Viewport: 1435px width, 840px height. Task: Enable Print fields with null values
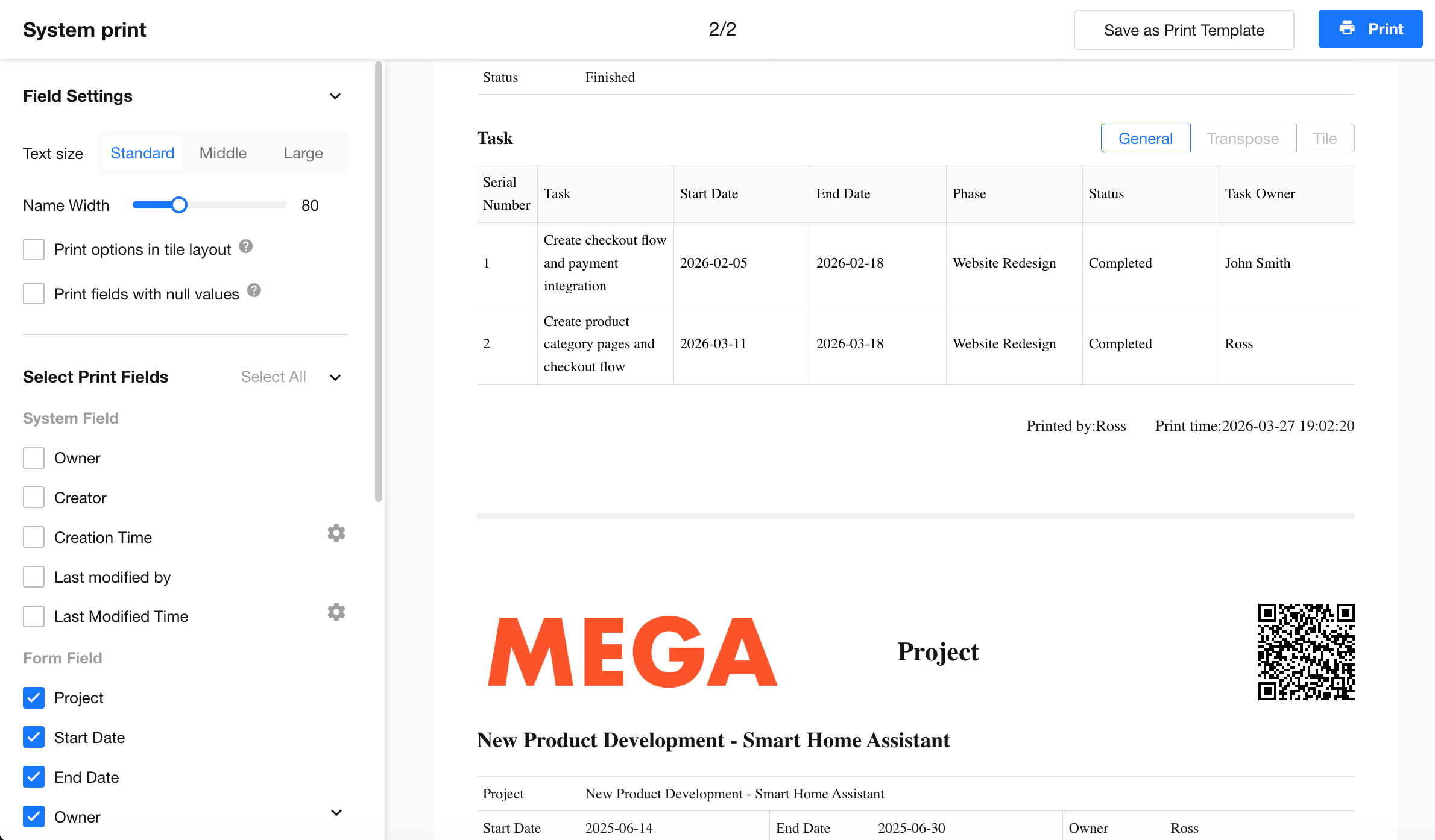pos(34,294)
